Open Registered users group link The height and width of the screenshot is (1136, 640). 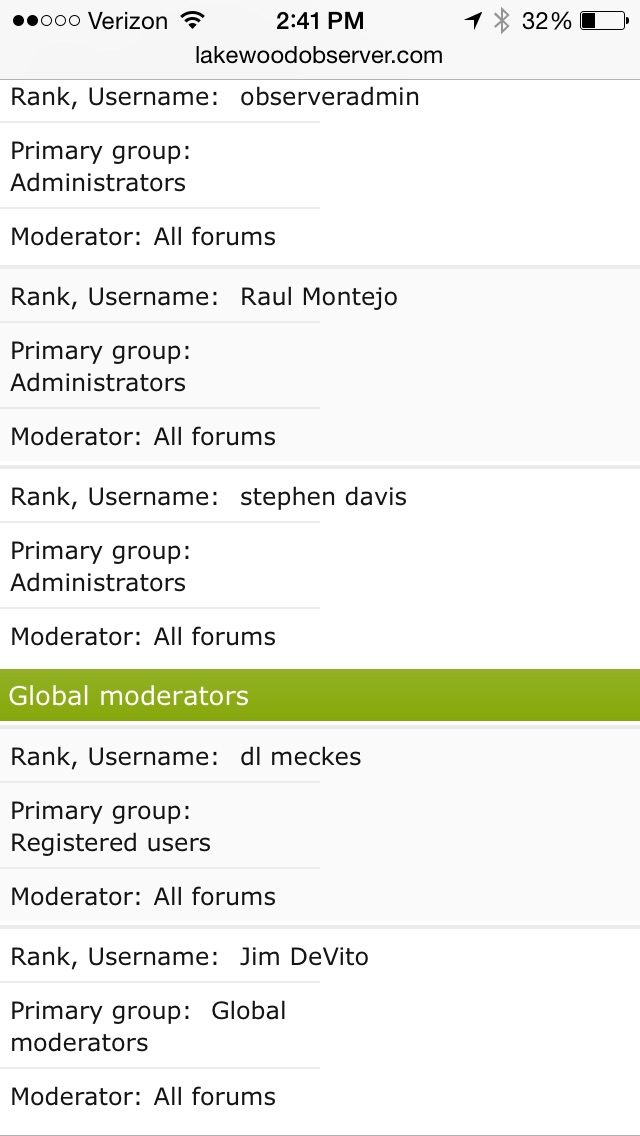pos(110,843)
